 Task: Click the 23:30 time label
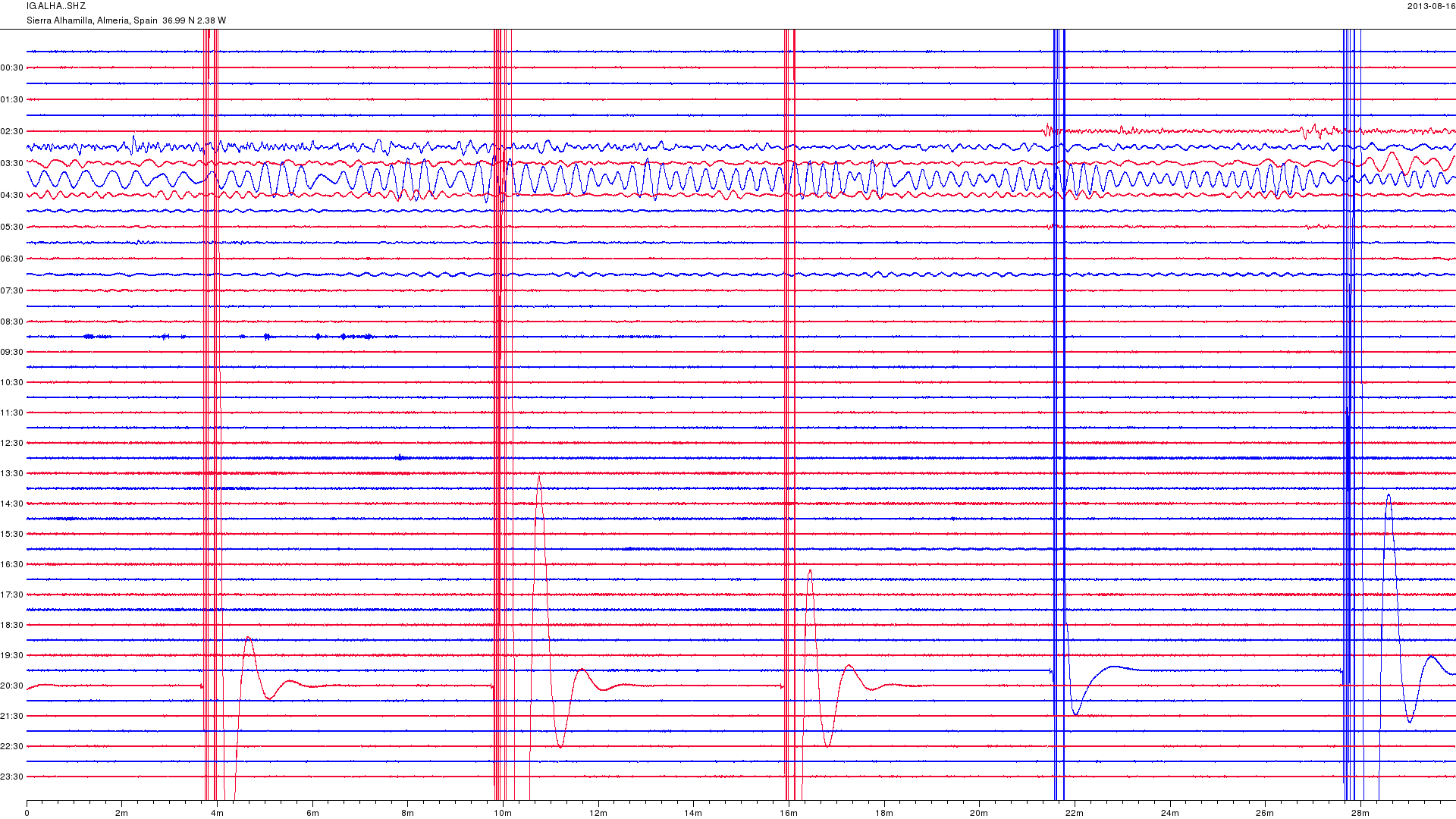(x=12, y=777)
